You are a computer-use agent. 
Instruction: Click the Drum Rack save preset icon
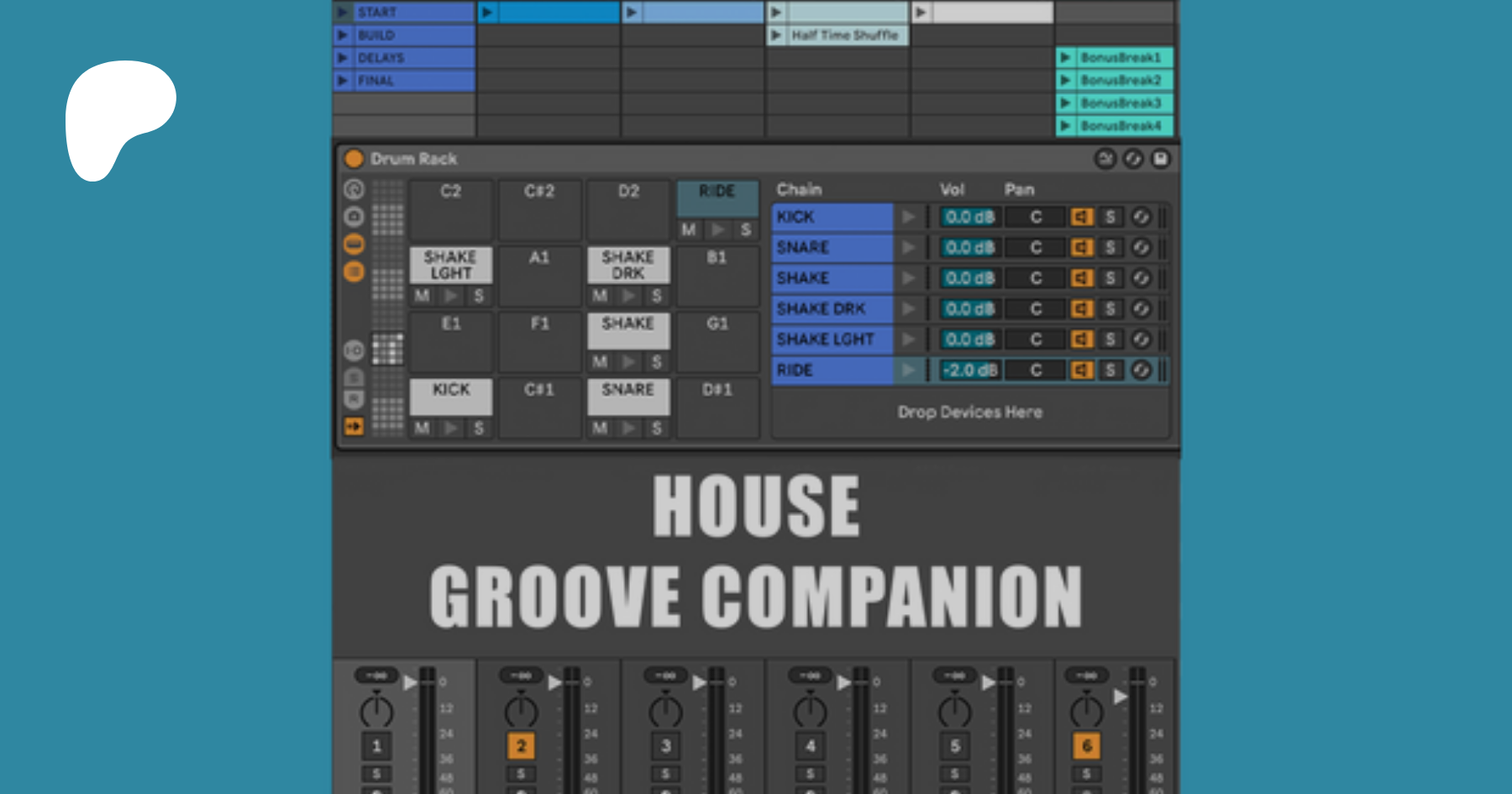pyautogui.click(x=1160, y=159)
